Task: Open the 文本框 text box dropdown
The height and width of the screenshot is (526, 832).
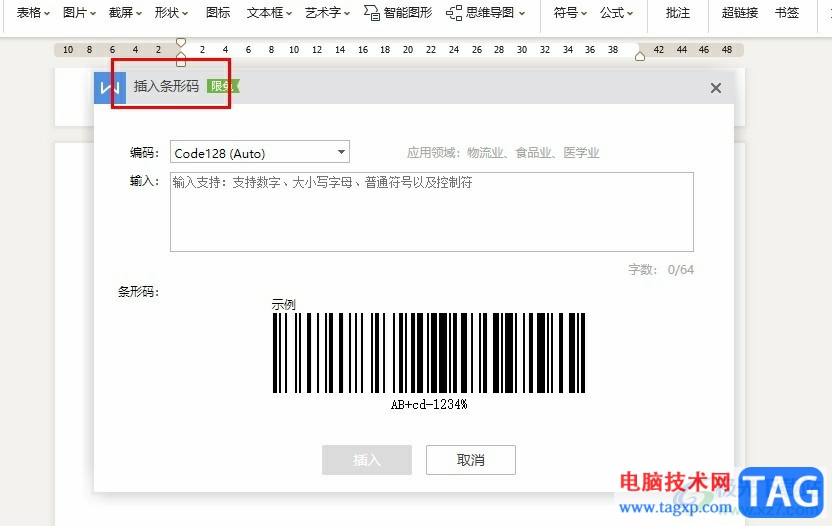Action: (x=269, y=13)
